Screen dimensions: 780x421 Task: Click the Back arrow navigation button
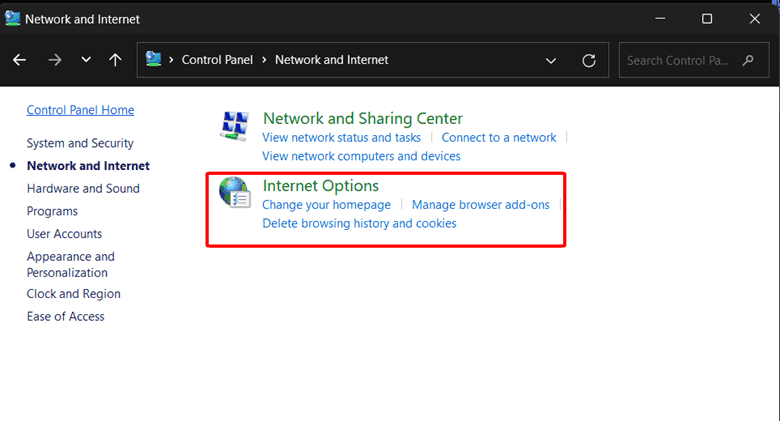[x=19, y=60]
